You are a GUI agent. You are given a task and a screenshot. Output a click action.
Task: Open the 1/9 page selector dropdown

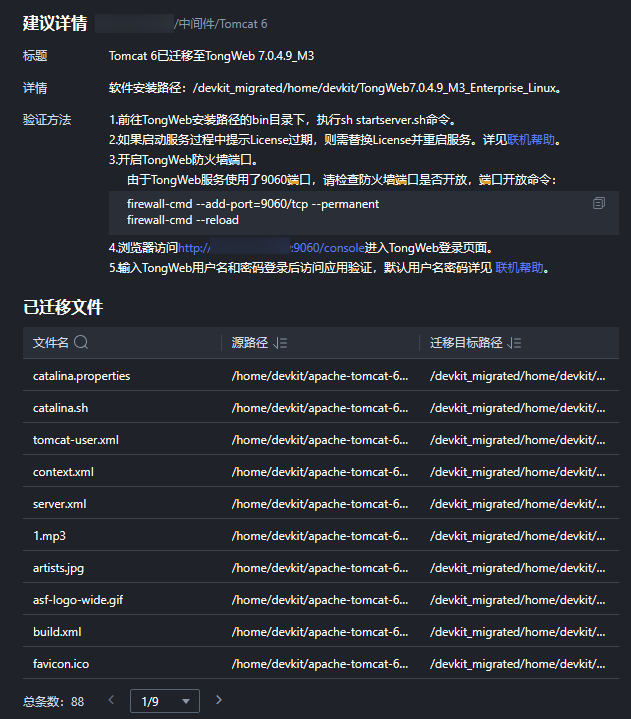click(165, 701)
